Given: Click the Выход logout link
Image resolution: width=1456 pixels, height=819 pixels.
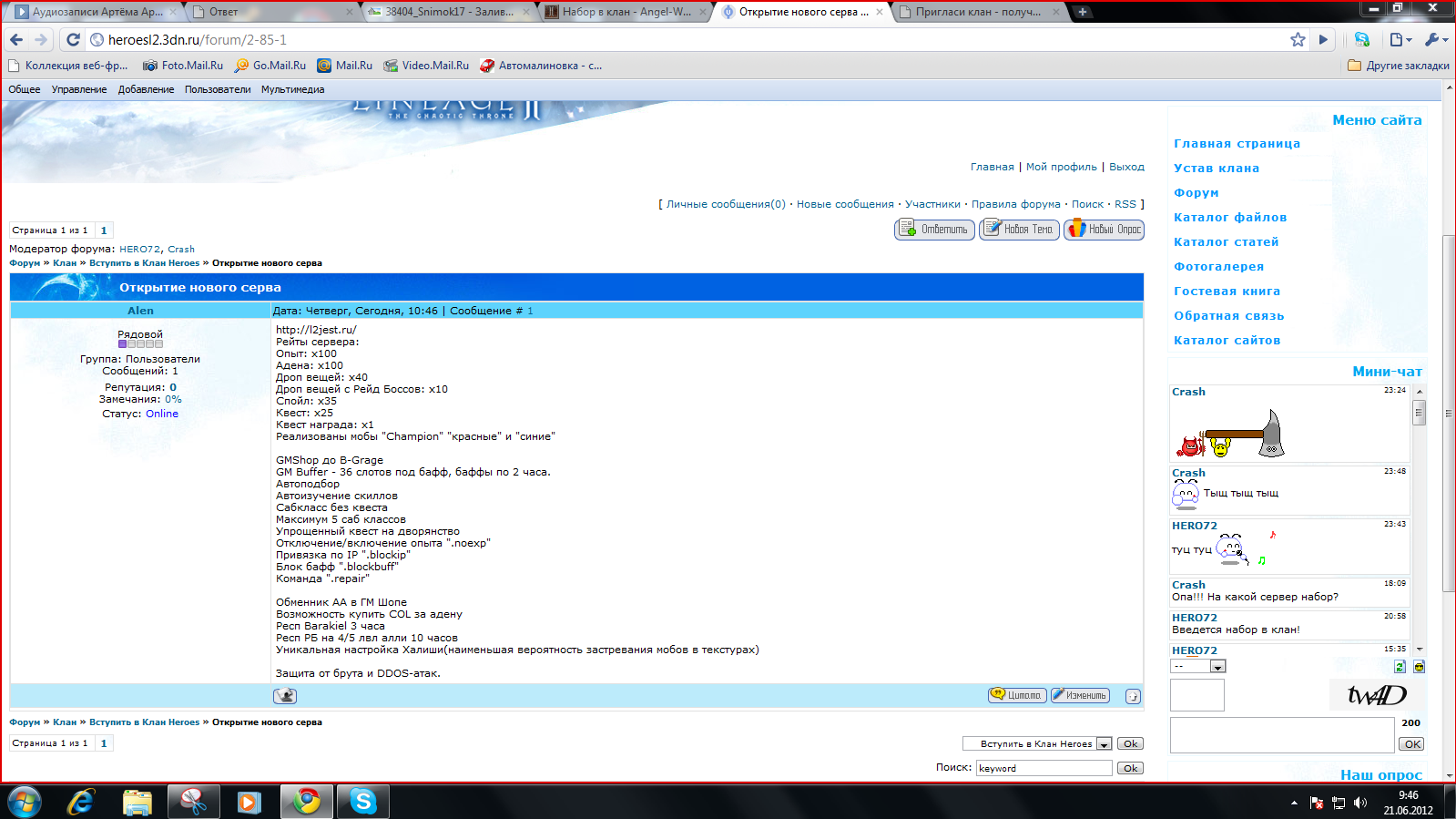Looking at the screenshot, I should point(1126,167).
